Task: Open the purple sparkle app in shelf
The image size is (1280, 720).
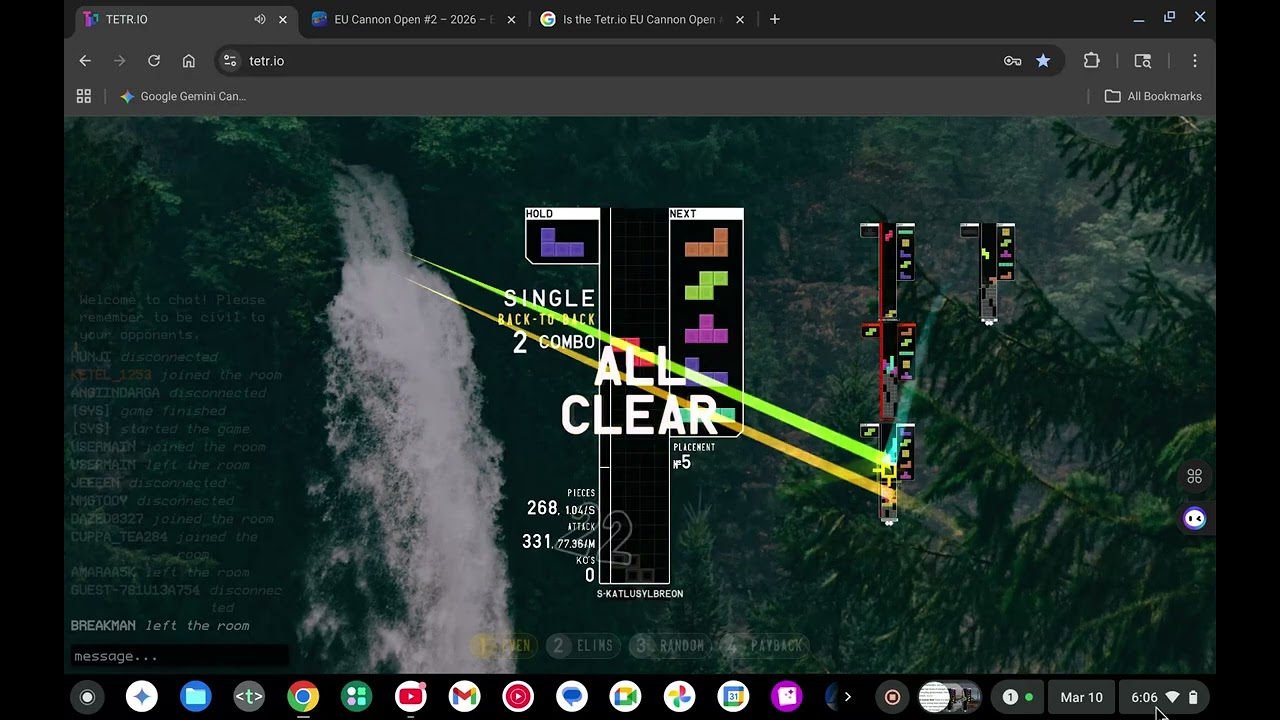Action: (787, 697)
